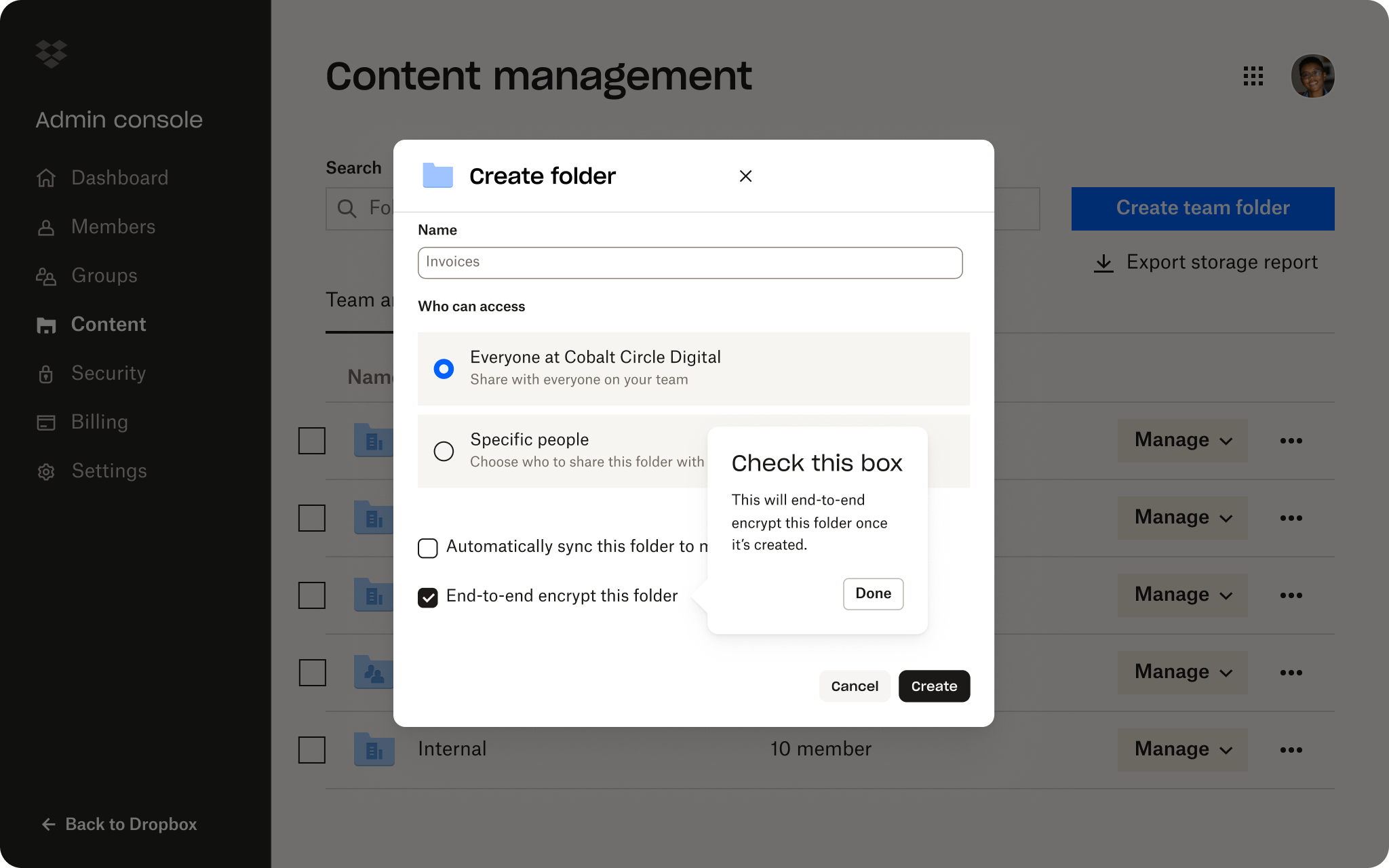The width and height of the screenshot is (1389, 868).
Task: Click Create team folder button
Action: pyautogui.click(x=1202, y=208)
